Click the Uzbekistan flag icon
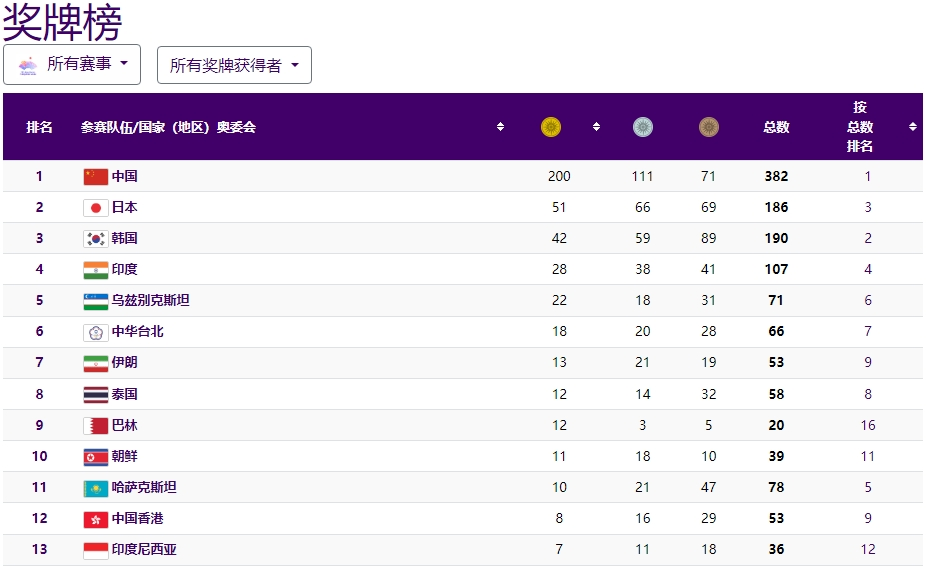Screen dimensions: 926x567 coord(95,301)
